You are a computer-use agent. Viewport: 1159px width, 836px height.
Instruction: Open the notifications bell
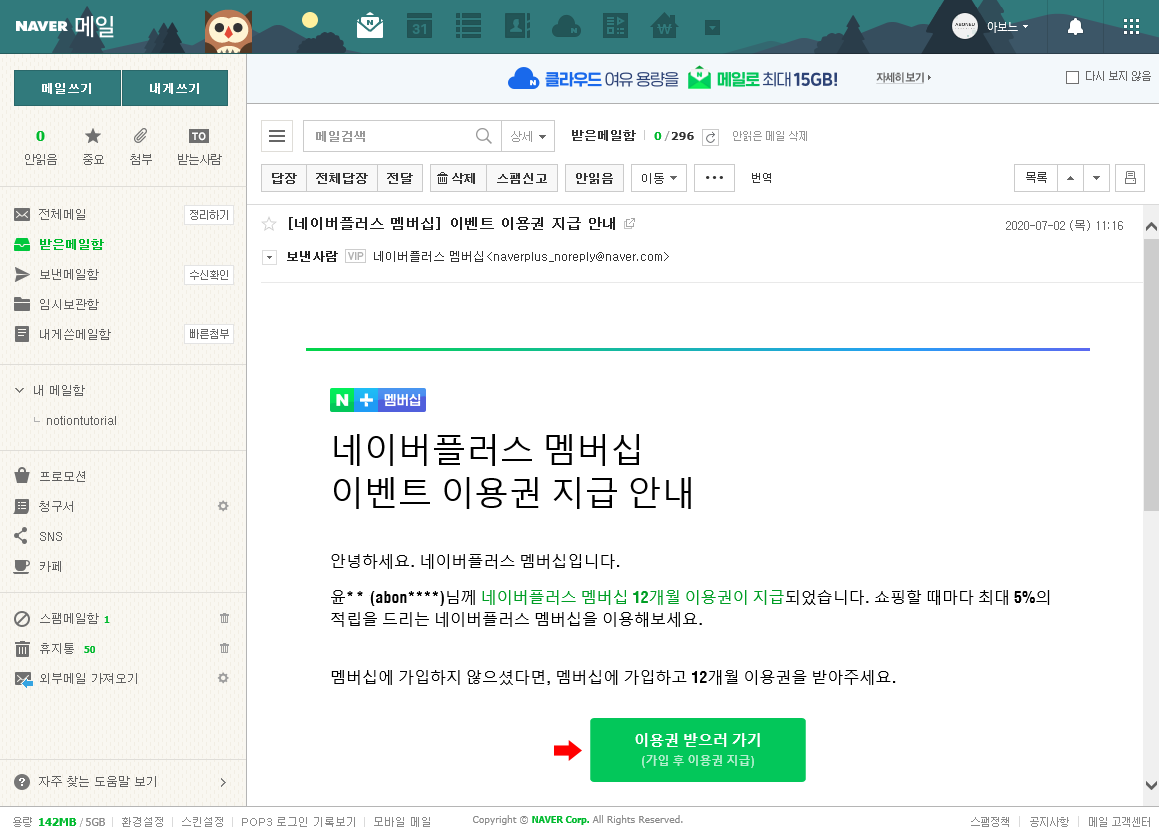pos(1075,27)
